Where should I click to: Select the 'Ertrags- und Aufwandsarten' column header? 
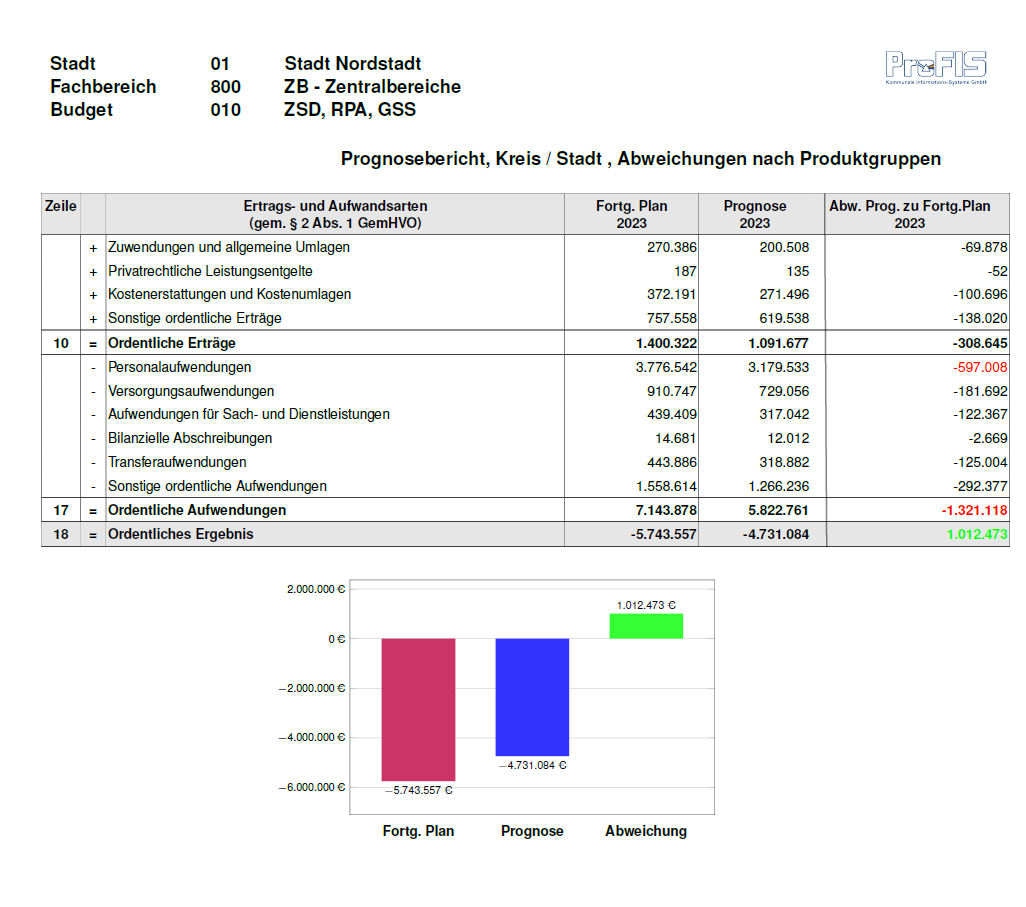pyautogui.click(x=335, y=214)
